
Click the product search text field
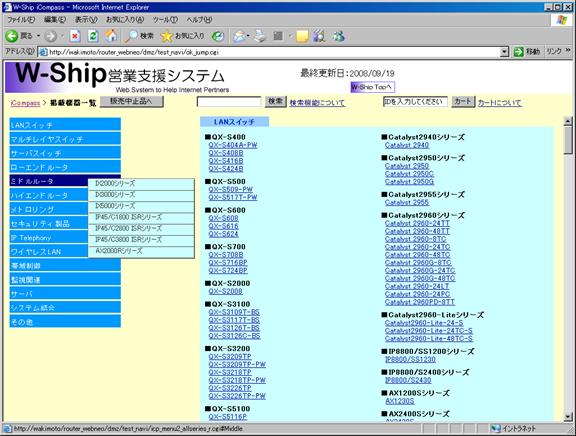(229, 102)
